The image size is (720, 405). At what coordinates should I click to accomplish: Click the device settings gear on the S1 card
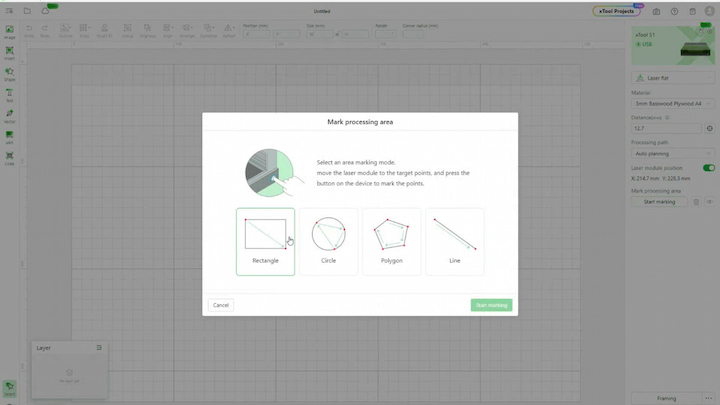(709, 31)
